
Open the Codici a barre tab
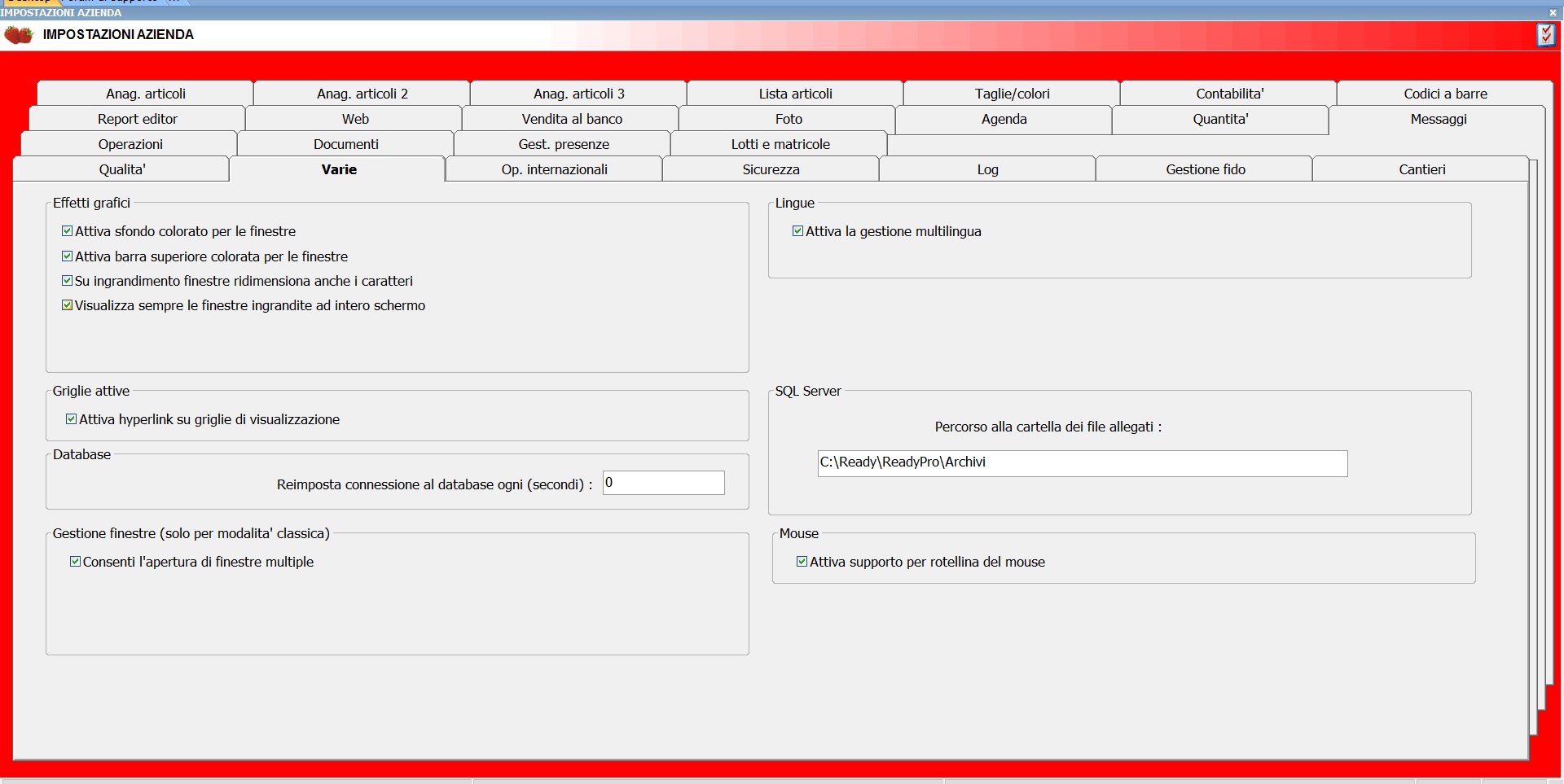click(1446, 94)
